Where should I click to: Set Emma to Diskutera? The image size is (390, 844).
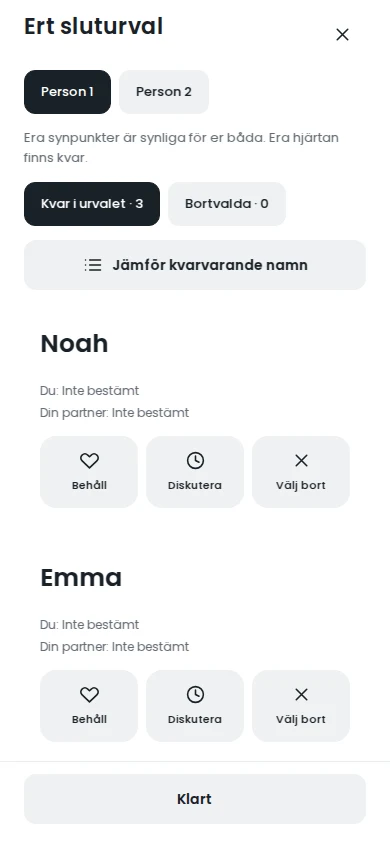pos(195,706)
